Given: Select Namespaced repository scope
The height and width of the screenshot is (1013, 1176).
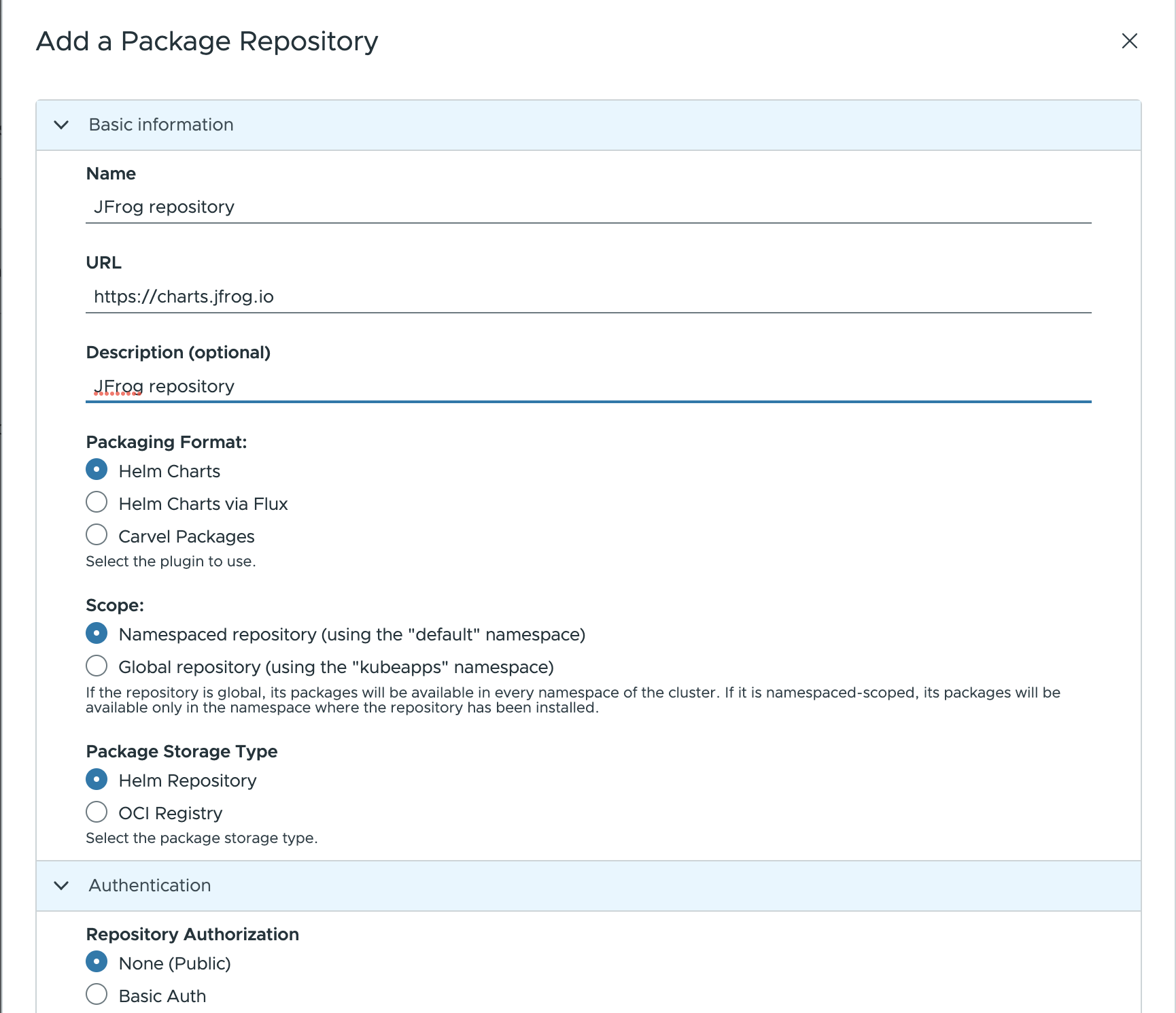Looking at the screenshot, I should pos(97,633).
